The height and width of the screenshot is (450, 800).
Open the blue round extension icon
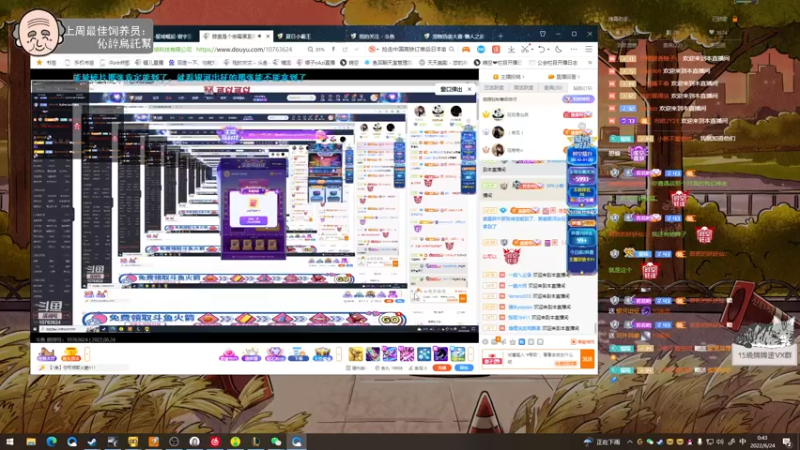click(x=481, y=49)
